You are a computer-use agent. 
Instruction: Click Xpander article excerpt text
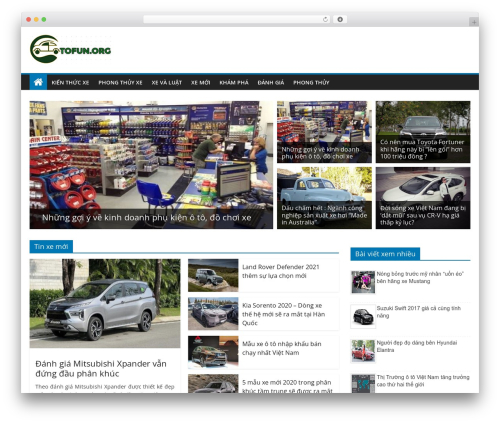[105, 387]
